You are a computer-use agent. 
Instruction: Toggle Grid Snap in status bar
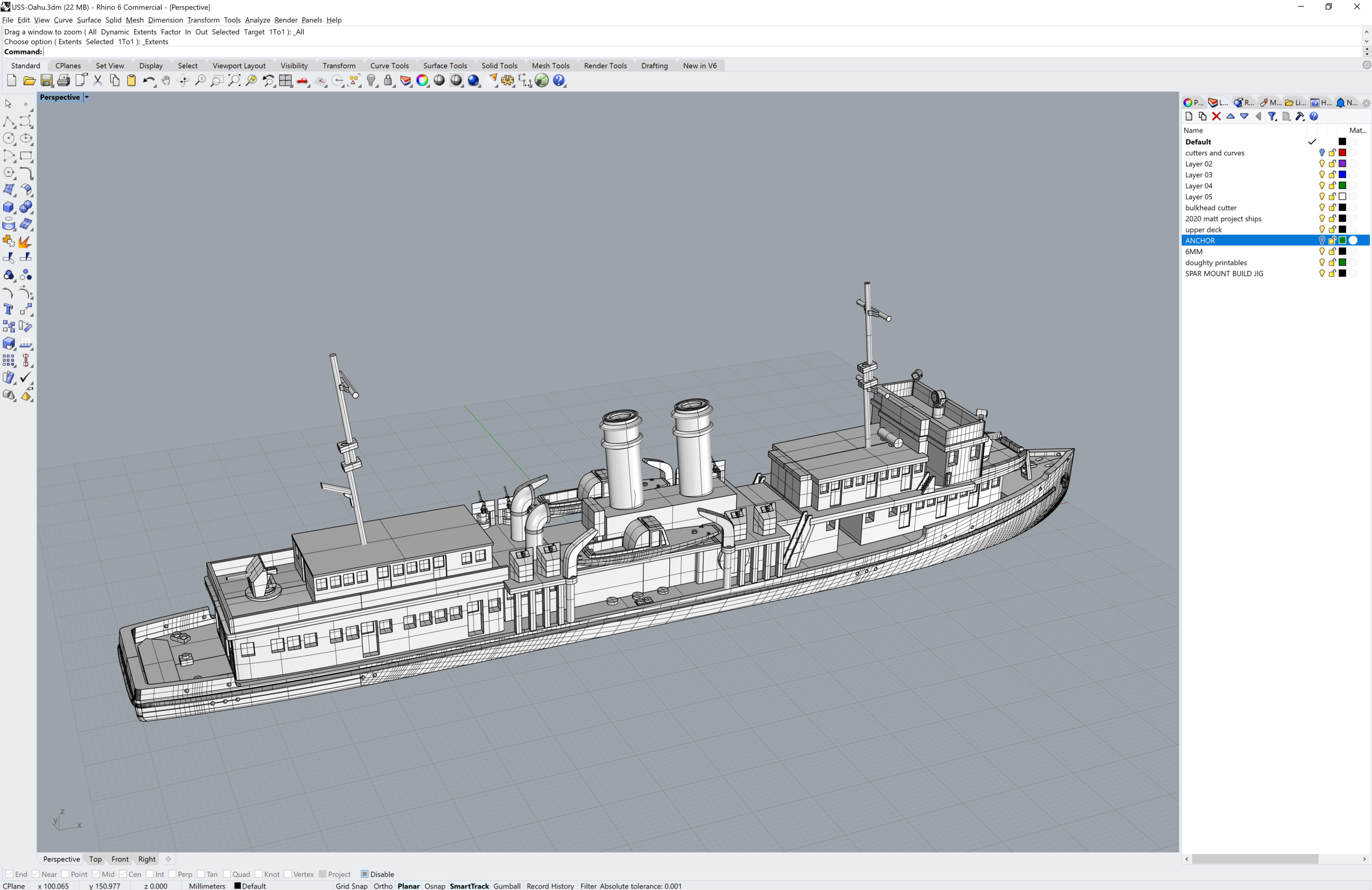pos(351,886)
